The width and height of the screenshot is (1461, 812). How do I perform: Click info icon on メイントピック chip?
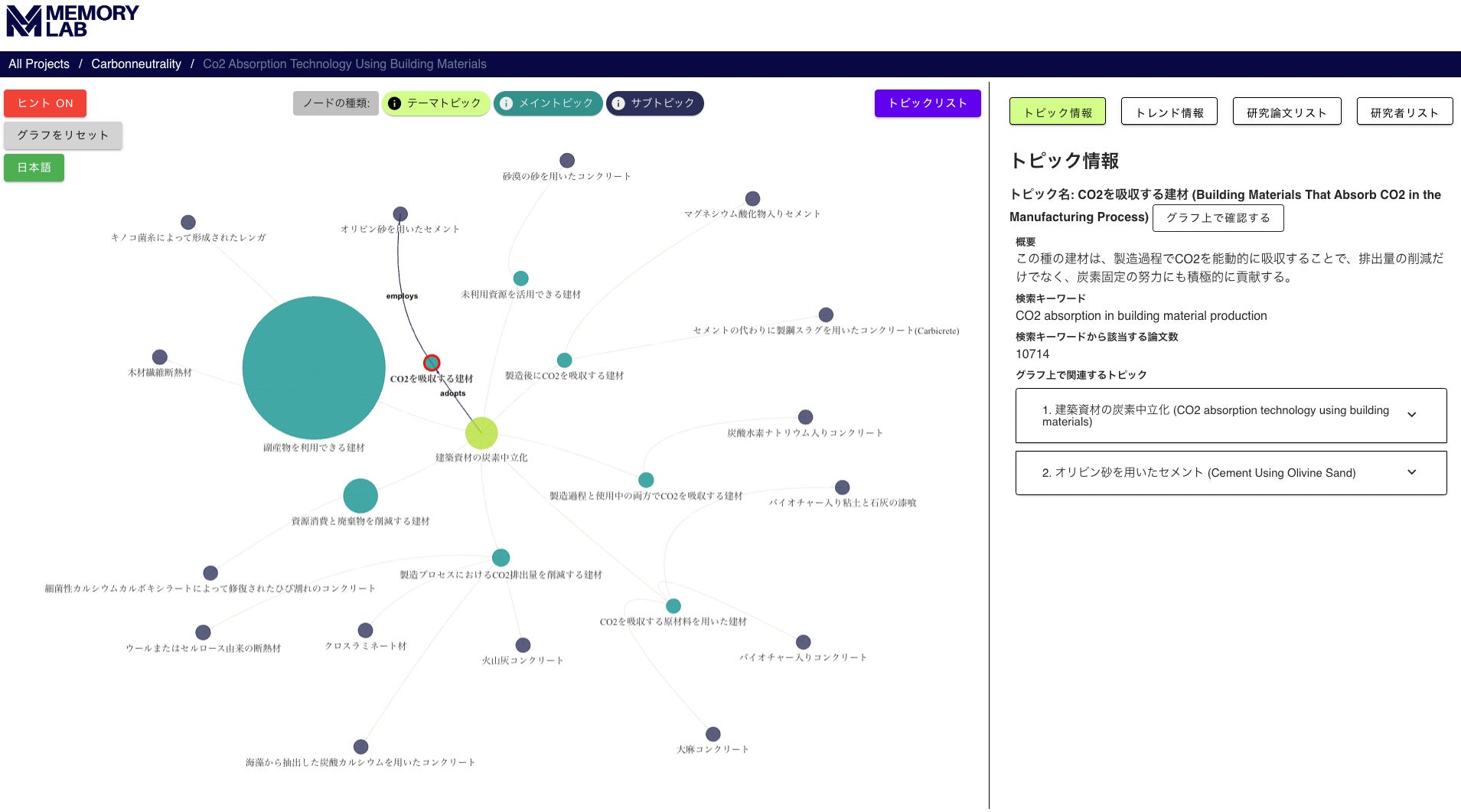coord(507,103)
